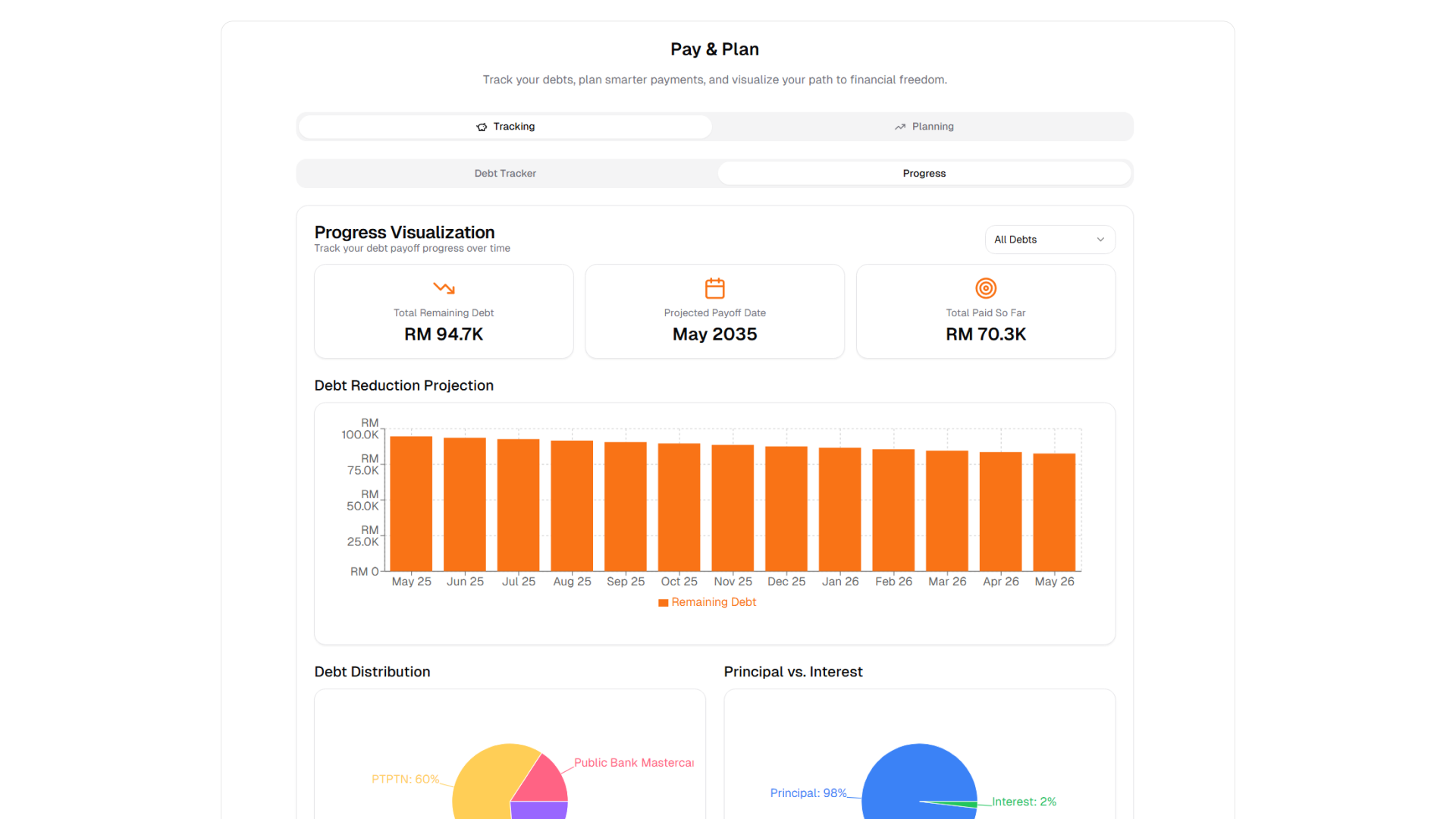This screenshot has width=1456, height=819.
Task: Switch to the Tracking tab
Action: [x=505, y=127]
